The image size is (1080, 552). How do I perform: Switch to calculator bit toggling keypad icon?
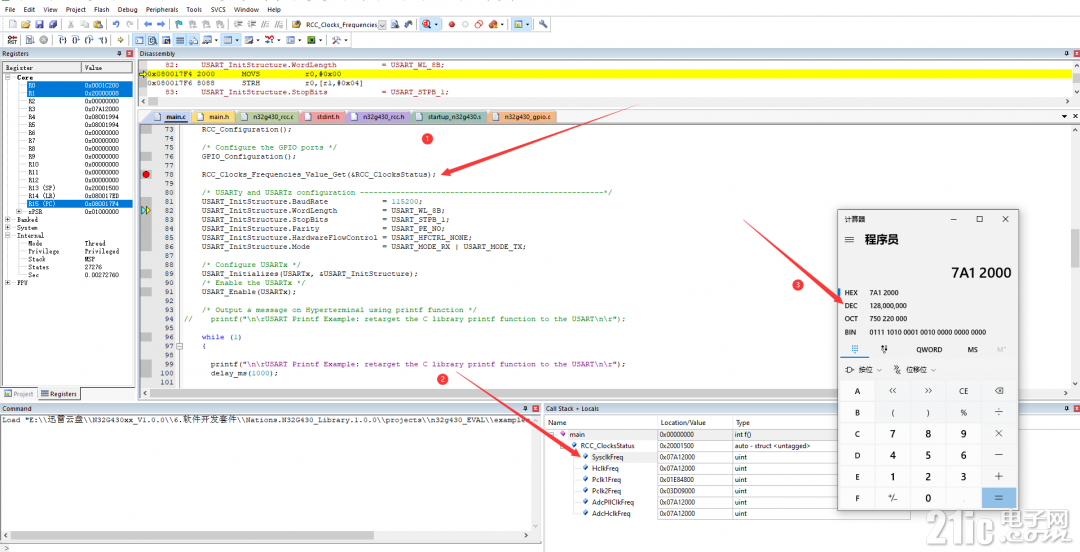coord(884,349)
